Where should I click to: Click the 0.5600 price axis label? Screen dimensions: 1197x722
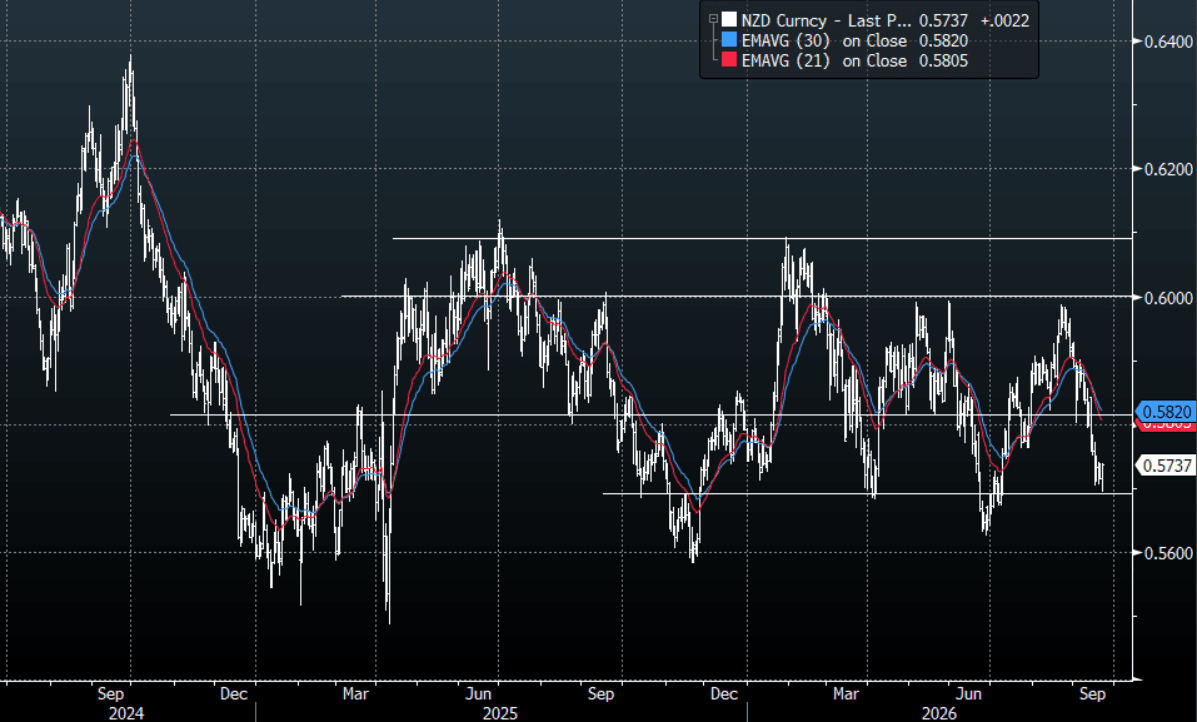[1169, 553]
